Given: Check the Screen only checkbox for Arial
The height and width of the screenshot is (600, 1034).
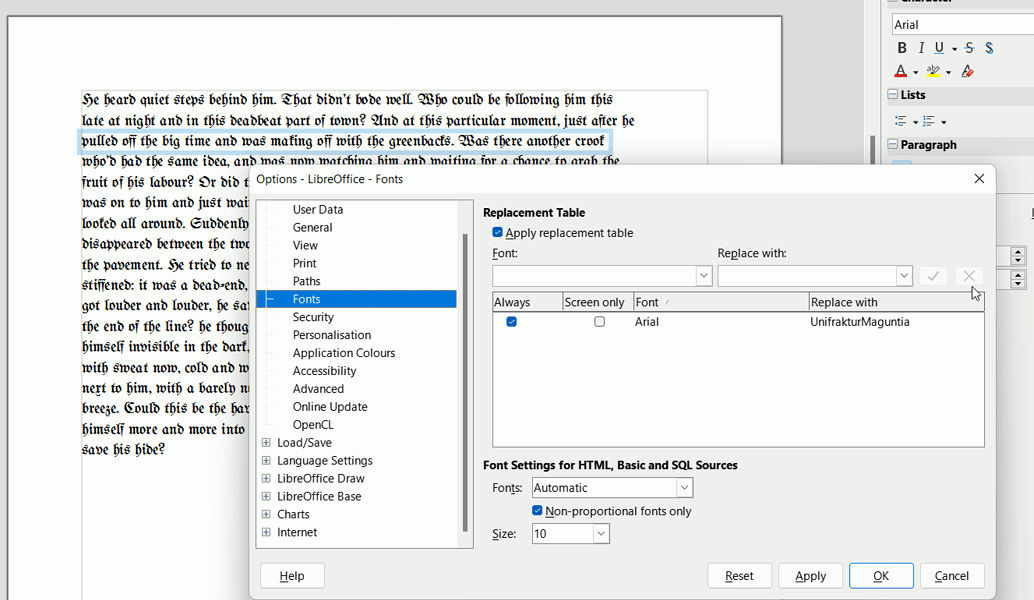Looking at the screenshot, I should [x=599, y=322].
